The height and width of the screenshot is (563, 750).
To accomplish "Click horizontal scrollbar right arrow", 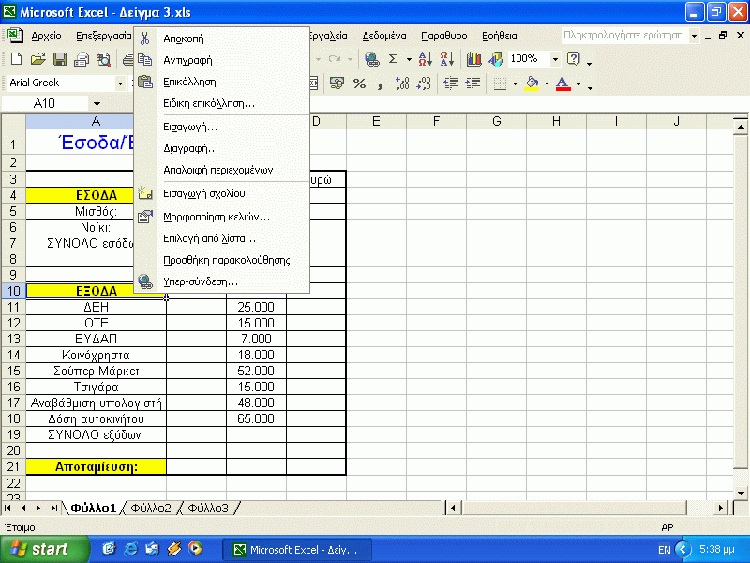I will pyautogui.click(x=720, y=508).
